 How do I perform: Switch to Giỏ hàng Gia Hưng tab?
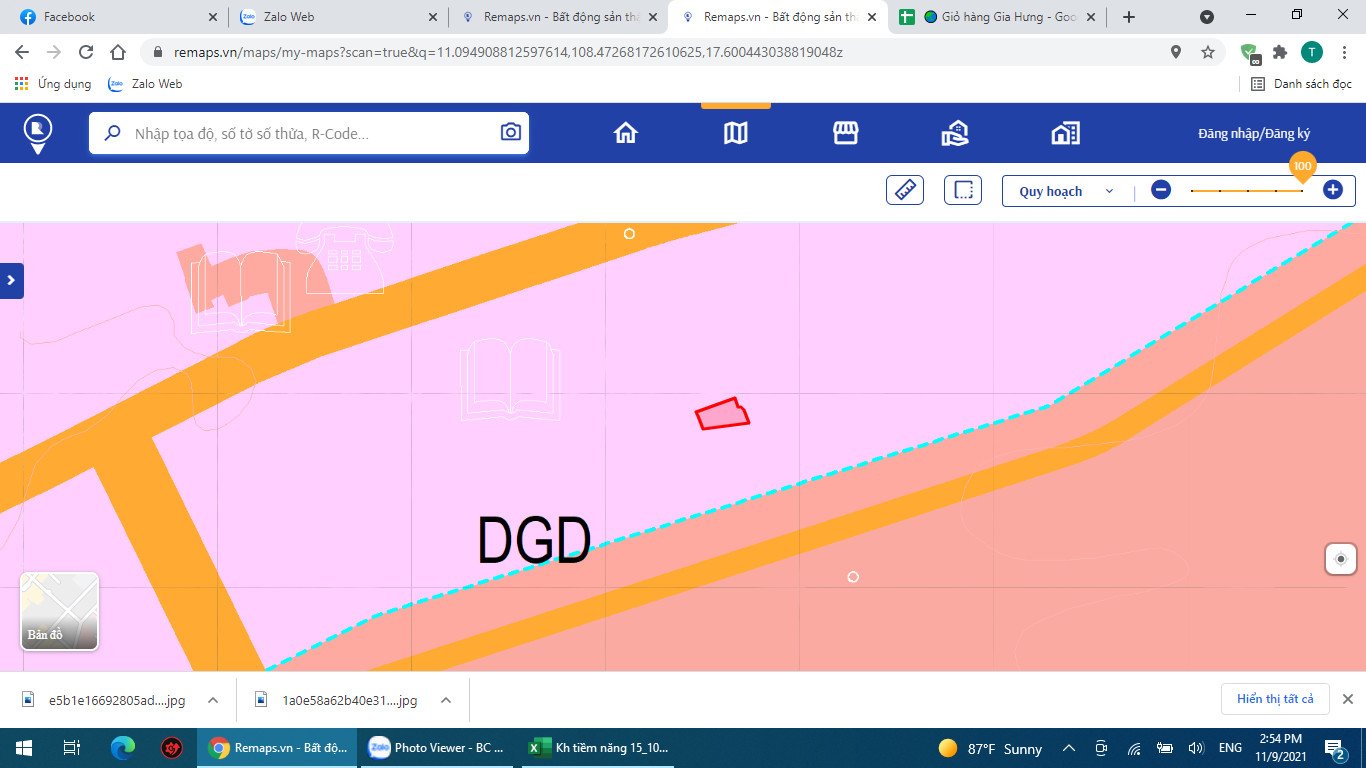1000,17
